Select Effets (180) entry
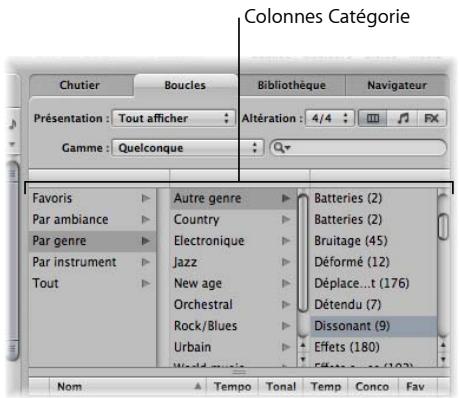The height and width of the screenshot is (398, 459). coord(373,348)
